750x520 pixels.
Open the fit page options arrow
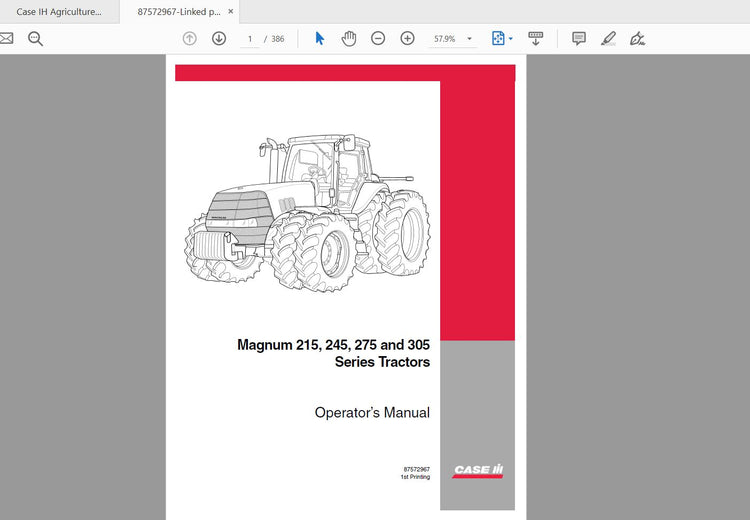pyautogui.click(x=511, y=39)
